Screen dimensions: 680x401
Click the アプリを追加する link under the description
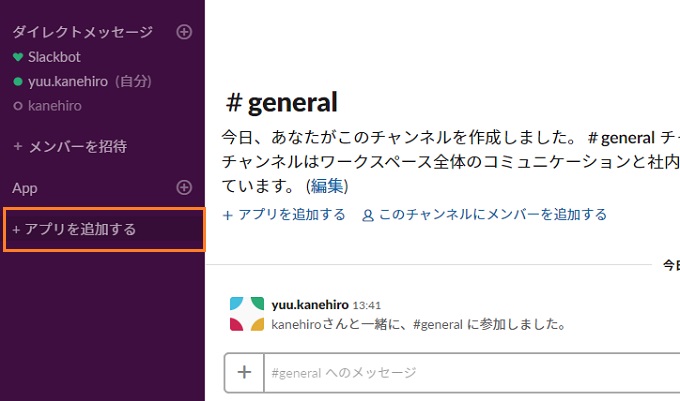tap(291, 214)
